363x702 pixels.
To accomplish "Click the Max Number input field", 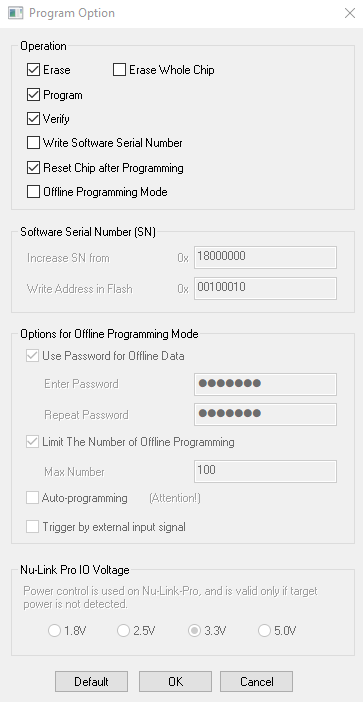I will click(265, 471).
